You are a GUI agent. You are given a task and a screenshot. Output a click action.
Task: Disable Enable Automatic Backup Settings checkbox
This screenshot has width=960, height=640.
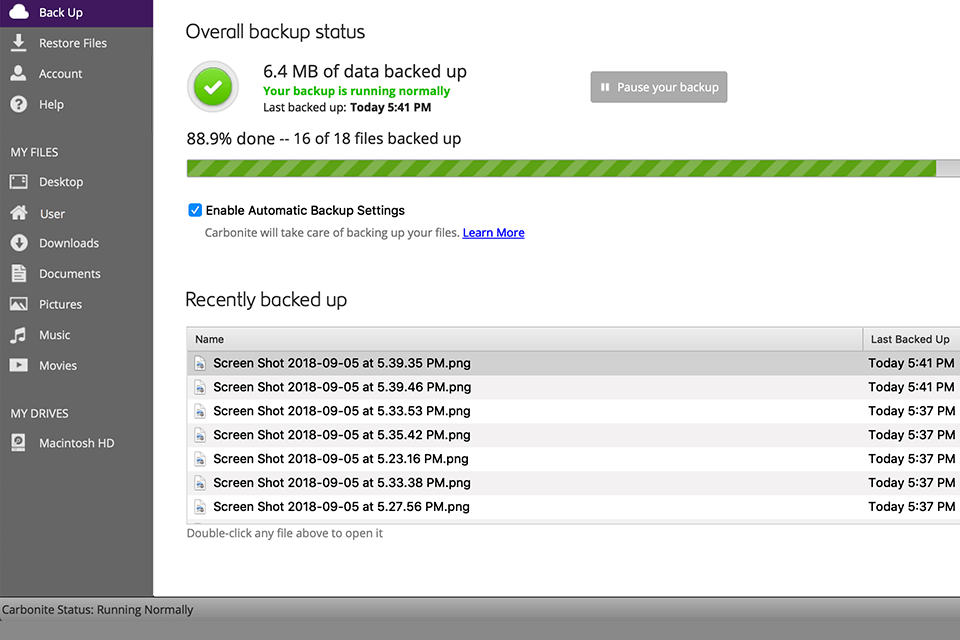click(x=195, y=210)
